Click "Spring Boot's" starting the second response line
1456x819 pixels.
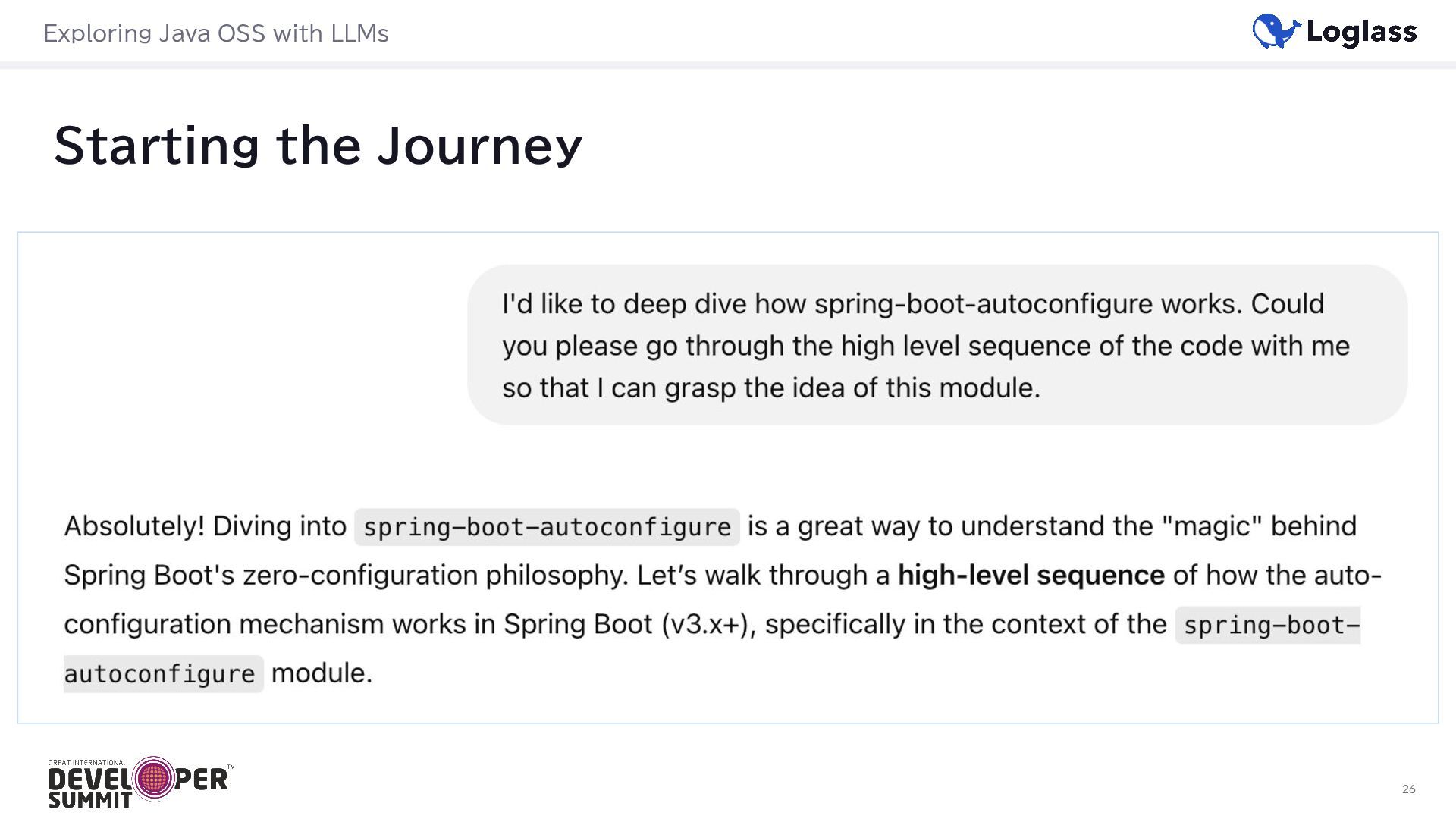[x=149, y=576]
